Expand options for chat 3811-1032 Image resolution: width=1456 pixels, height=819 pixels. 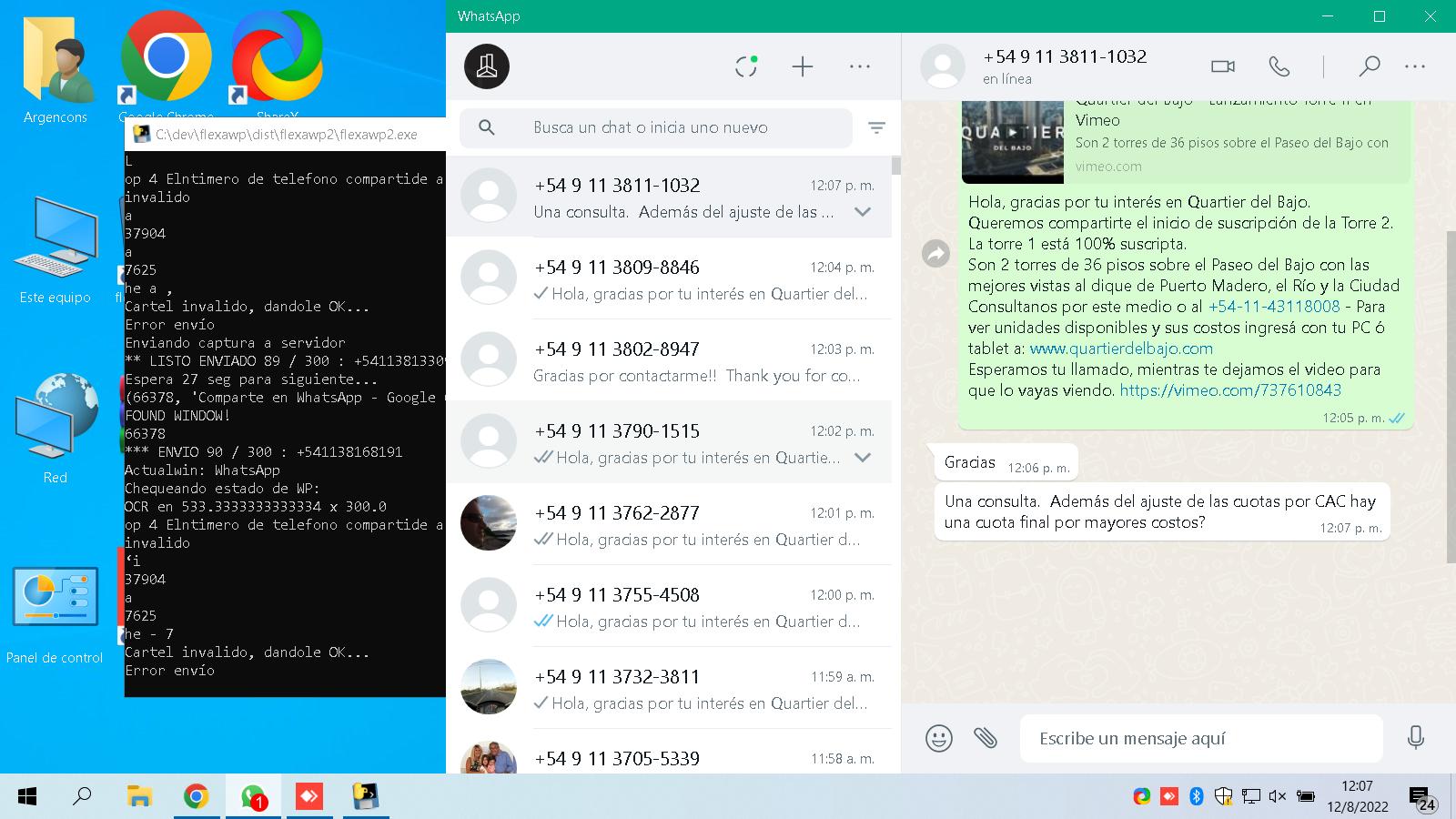point(863,212)
